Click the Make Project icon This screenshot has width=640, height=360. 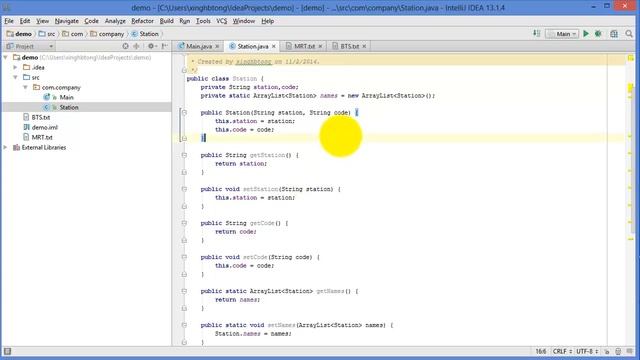(536, 33)
